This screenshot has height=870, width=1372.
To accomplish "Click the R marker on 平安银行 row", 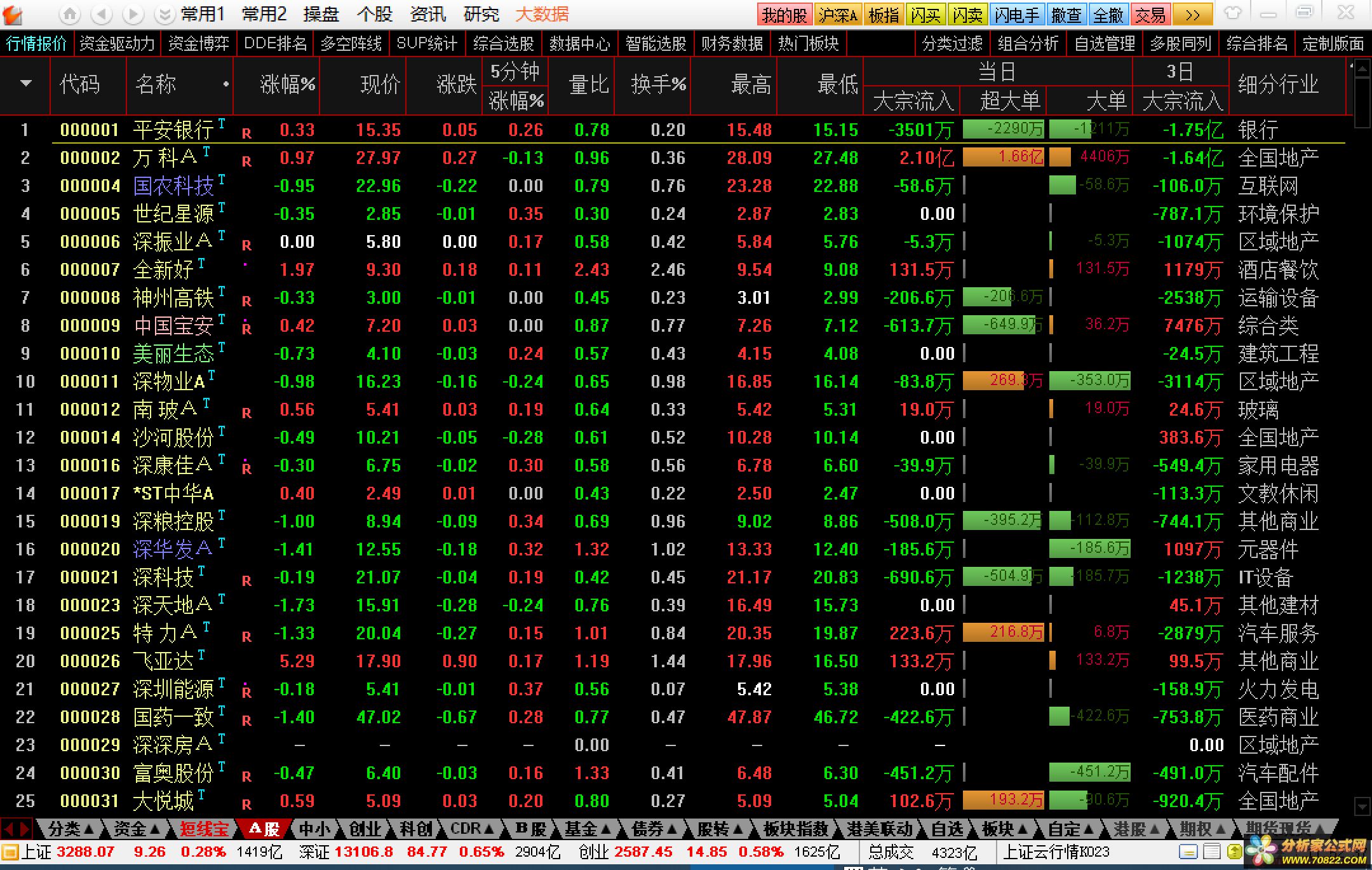I will pyautogui.click(x=246, y=133).
